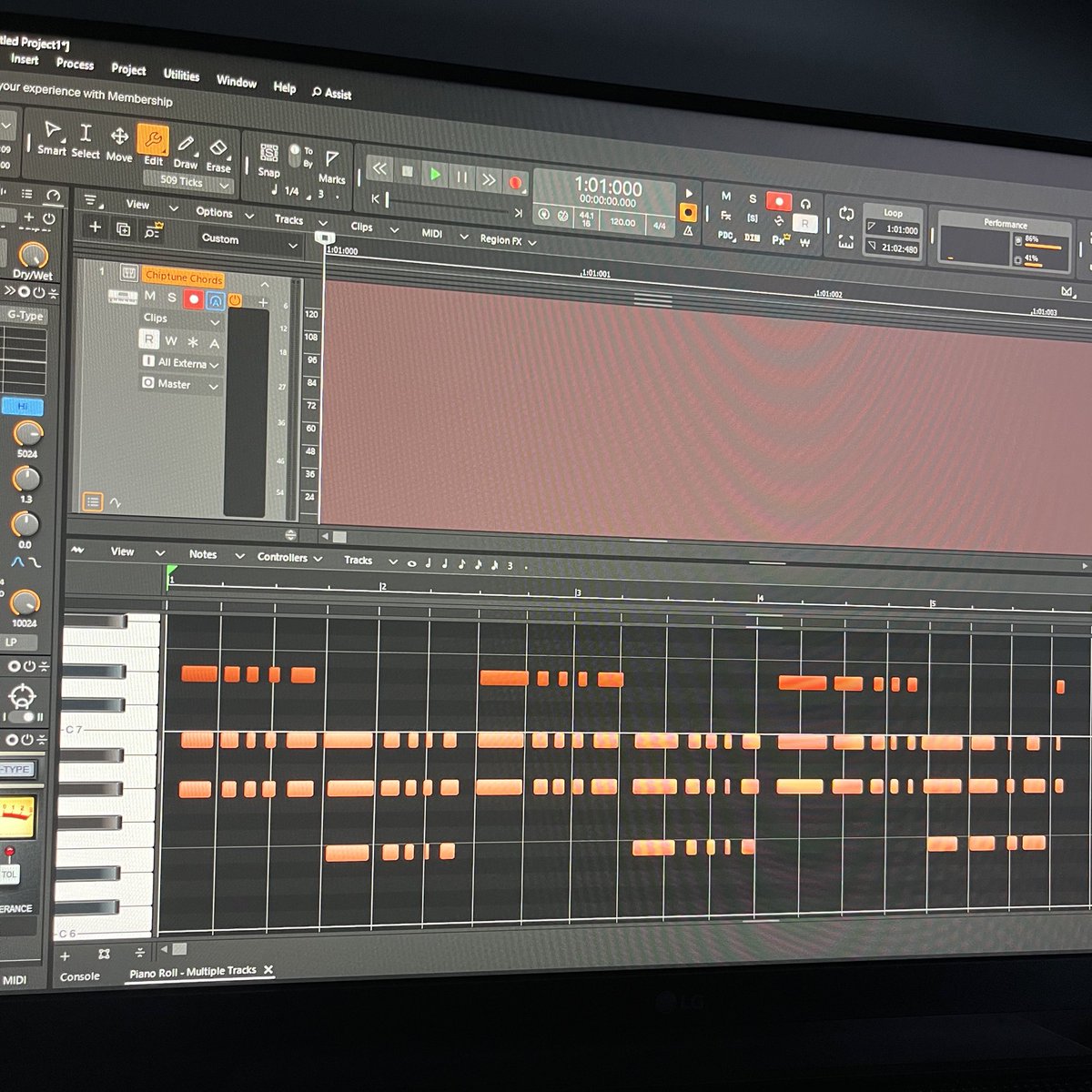Rewind transport to start
The image size is (1092, 1092).
(x=379, y=169)
